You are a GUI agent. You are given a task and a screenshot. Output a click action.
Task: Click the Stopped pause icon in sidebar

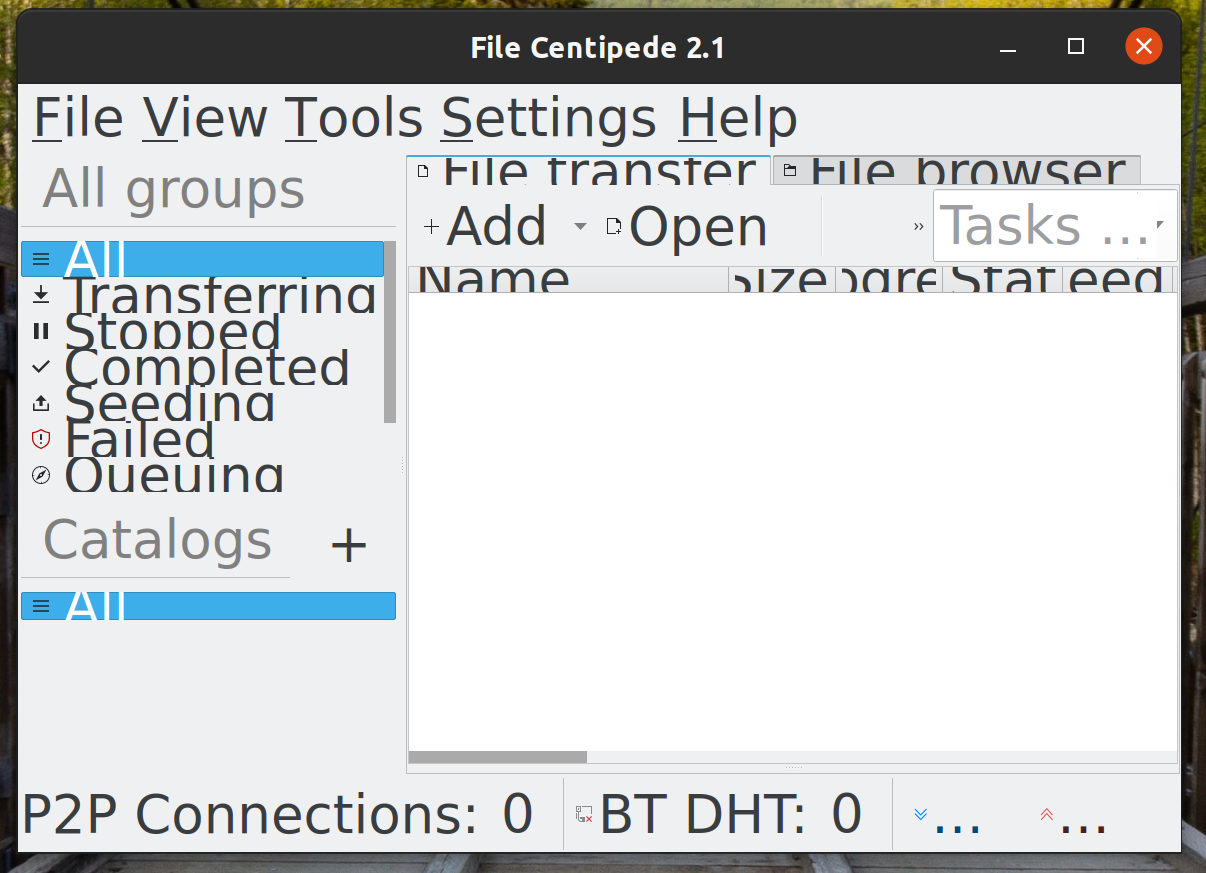point(40,331)
